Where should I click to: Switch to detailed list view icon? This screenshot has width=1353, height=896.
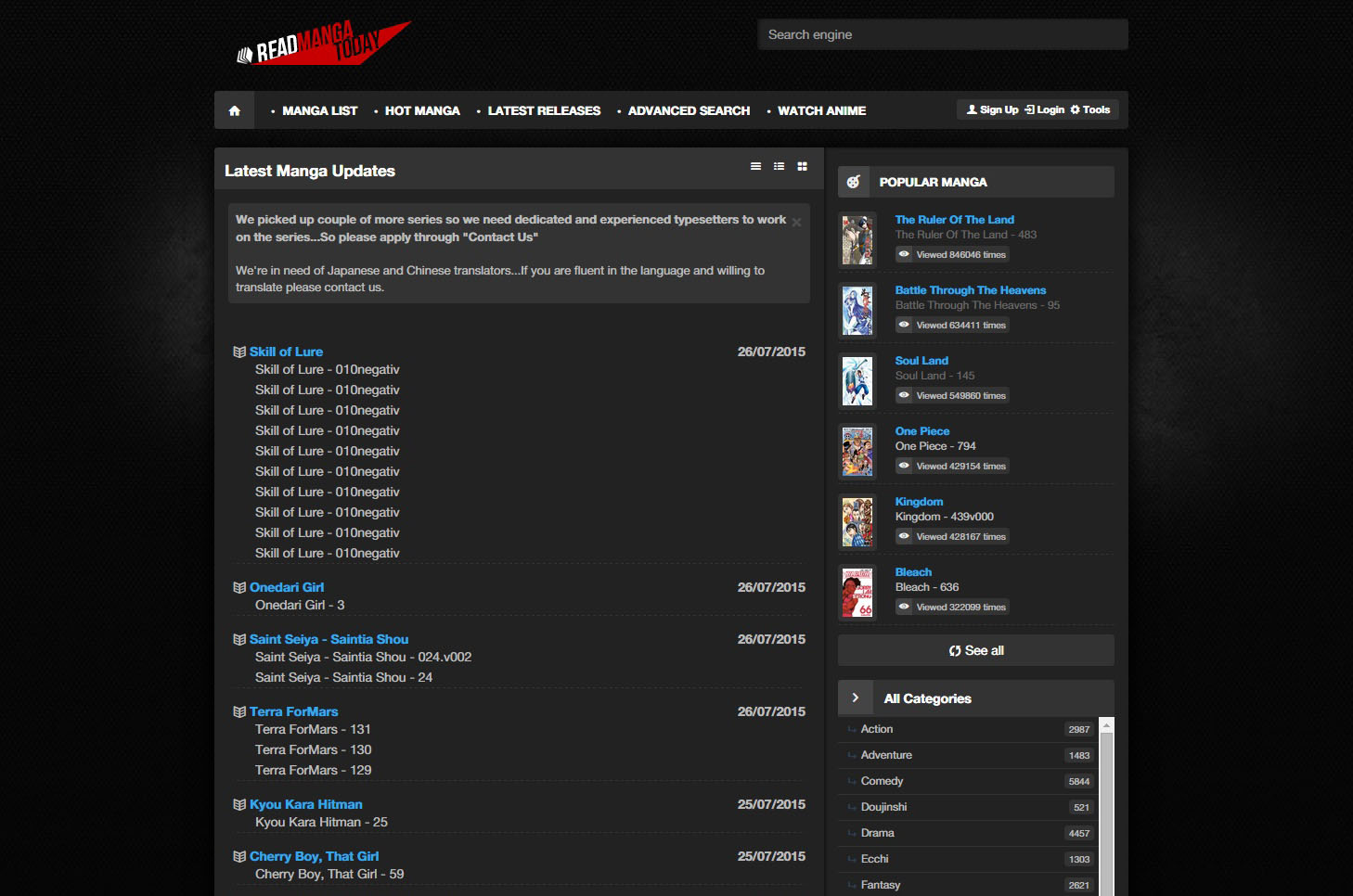(x=779, y=167)
